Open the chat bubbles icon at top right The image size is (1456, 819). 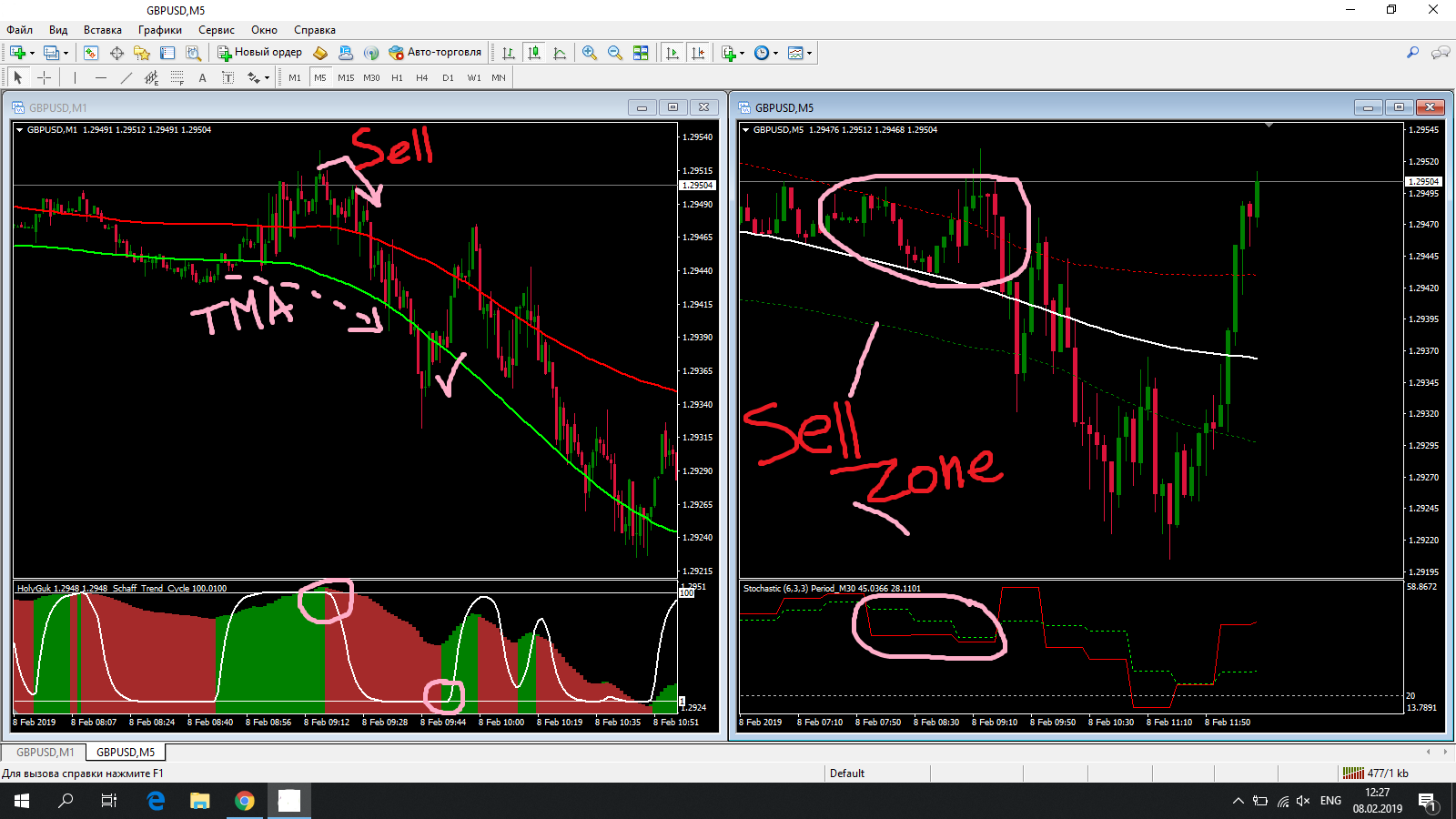click(x=1441, y=53)
